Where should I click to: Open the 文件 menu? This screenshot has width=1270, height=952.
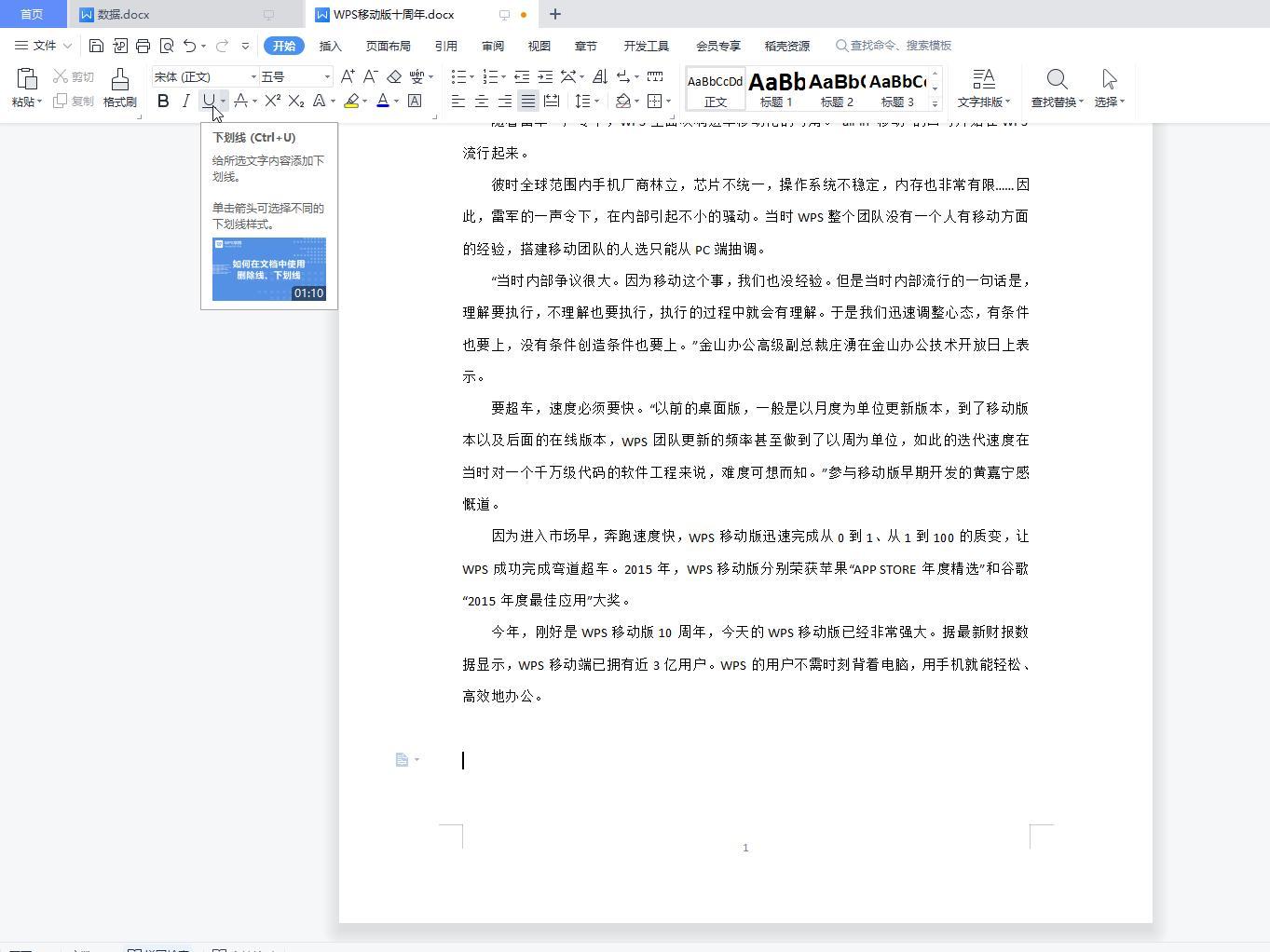coord(43,46)
